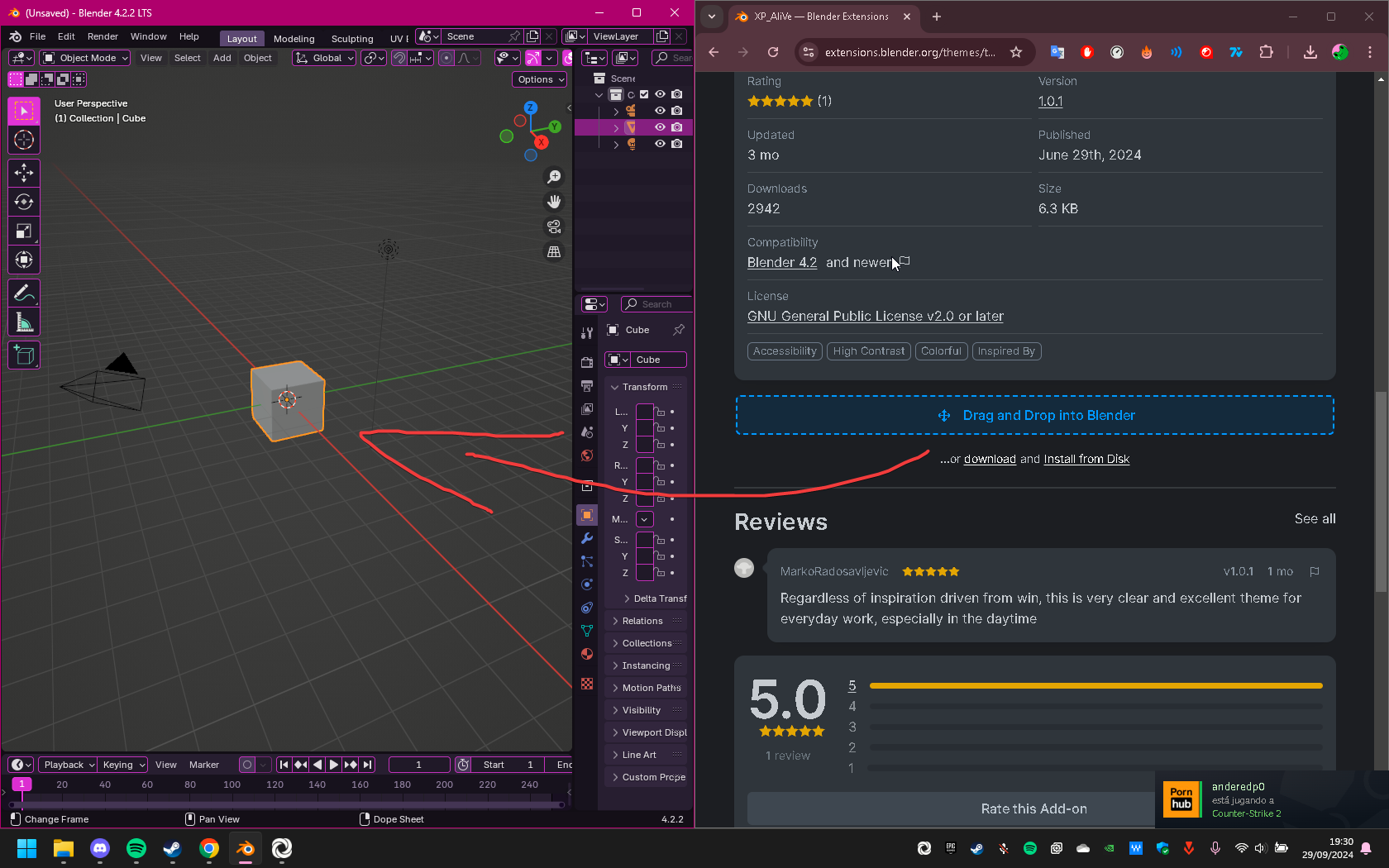Open the Physics properties tab
1389x868 pixels.
(x=587, y=584)
